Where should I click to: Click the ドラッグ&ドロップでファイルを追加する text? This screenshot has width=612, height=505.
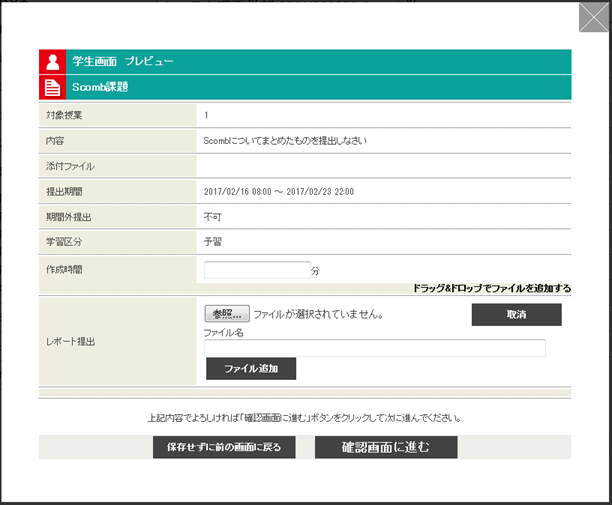coord(491,288)
